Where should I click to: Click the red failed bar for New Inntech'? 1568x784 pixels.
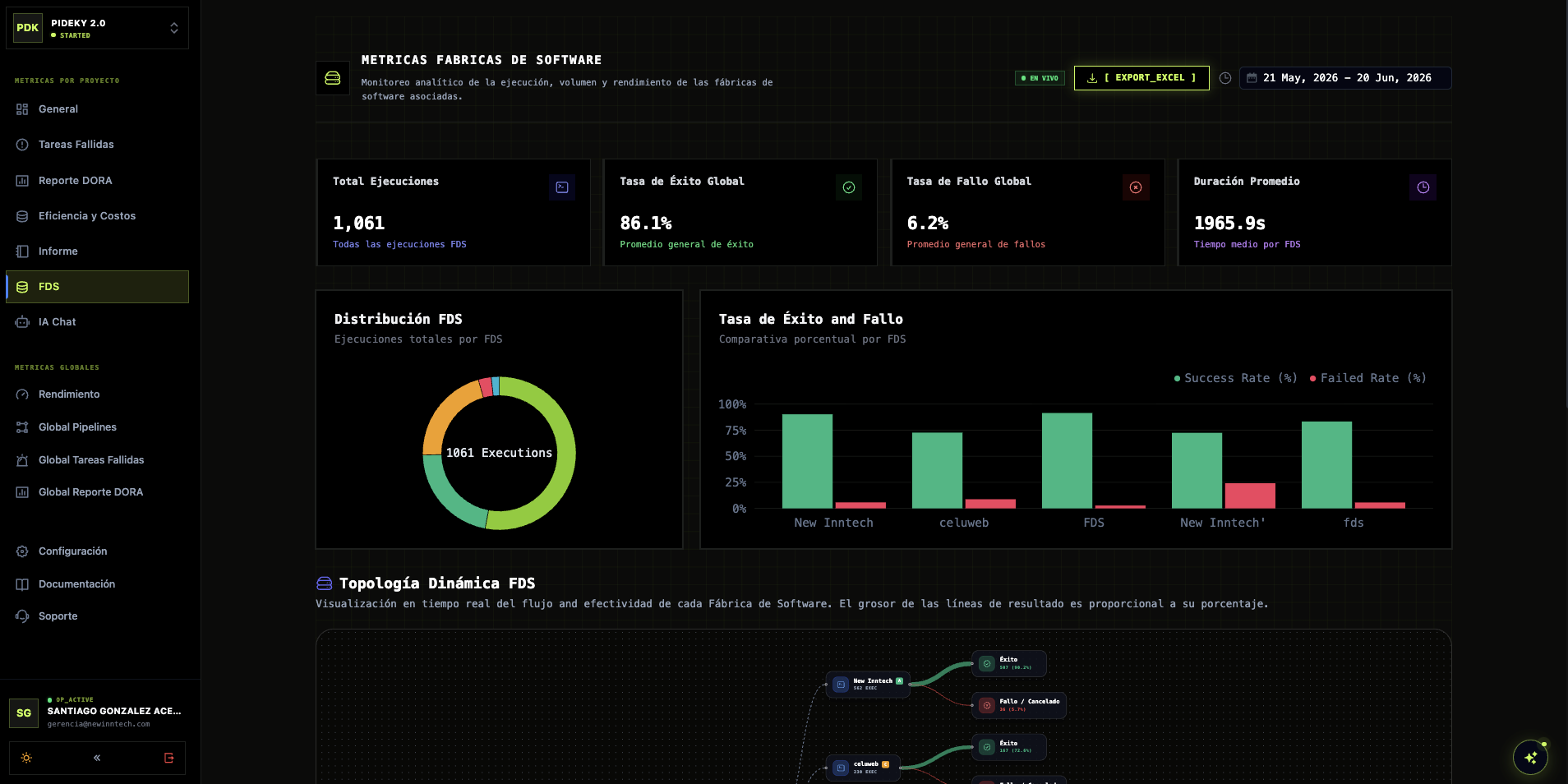pyautogui.click(x=1250, y=496)
